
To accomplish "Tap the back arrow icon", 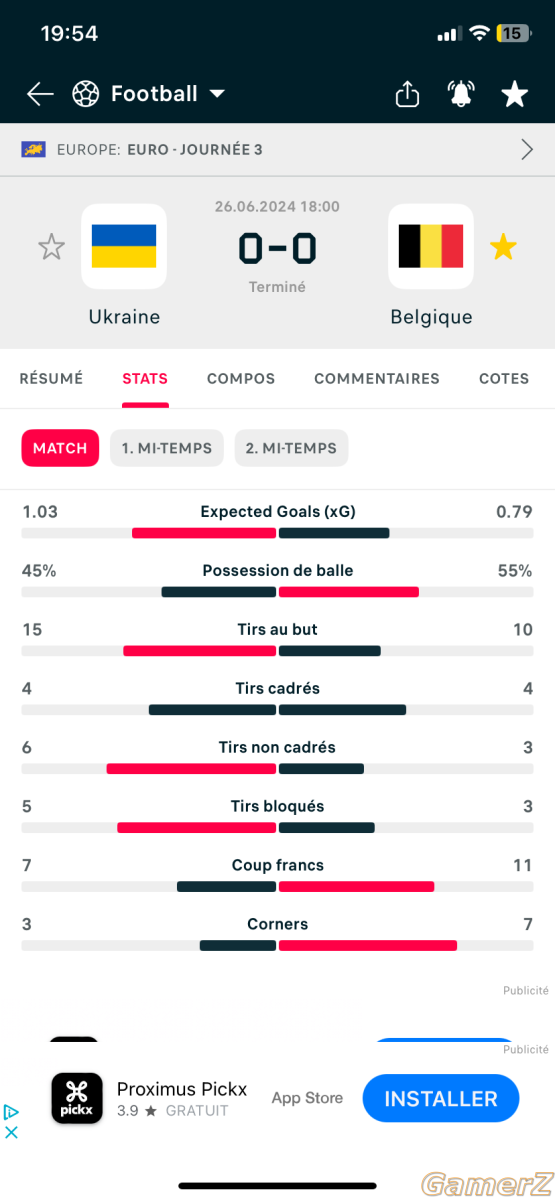I will point(40,94).
